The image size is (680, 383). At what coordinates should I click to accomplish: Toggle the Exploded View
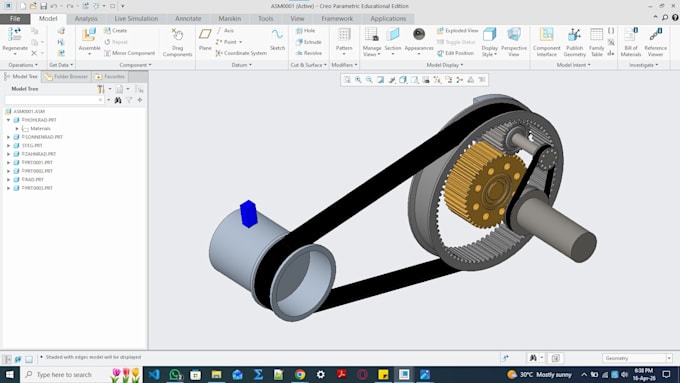[x=458, y=30]
